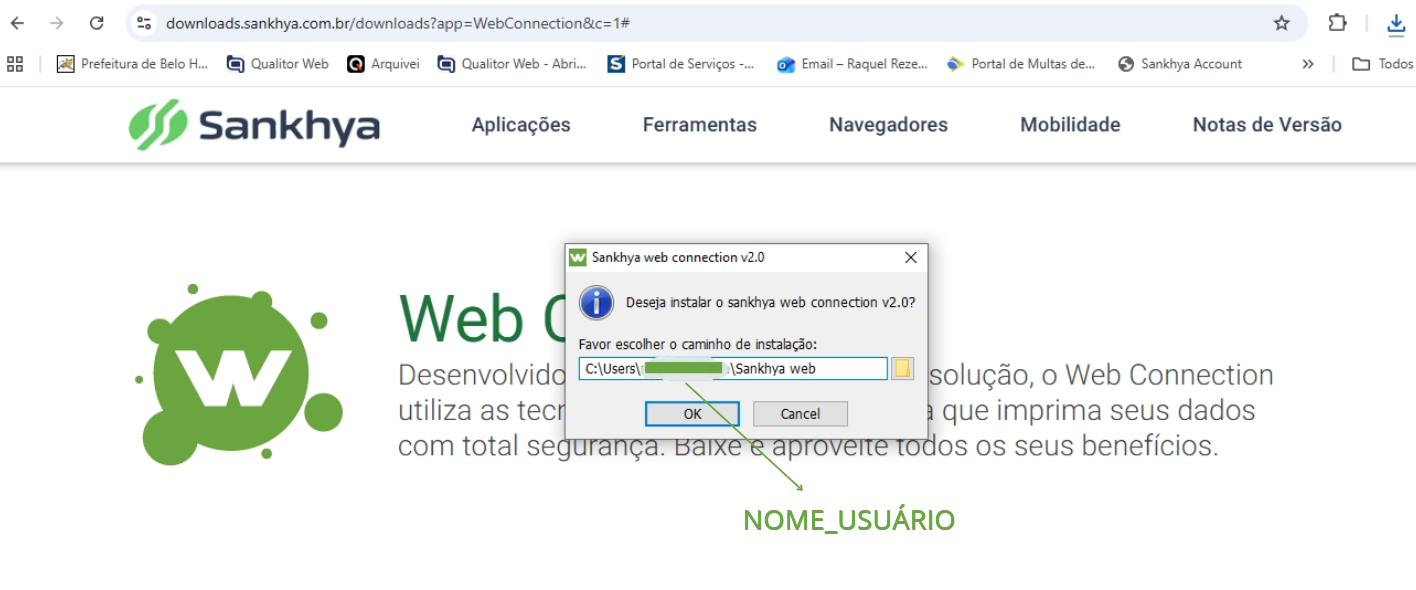Viewport: 1416px width, 590px height.
Task: Open the browser extensions menu
Action: [1337, 23]
